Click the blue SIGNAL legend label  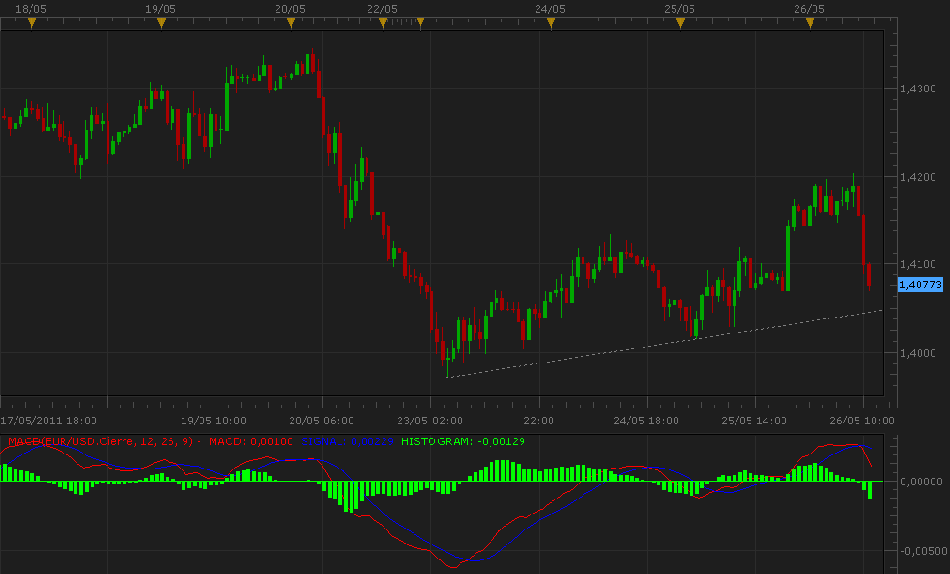pos(346,441)
